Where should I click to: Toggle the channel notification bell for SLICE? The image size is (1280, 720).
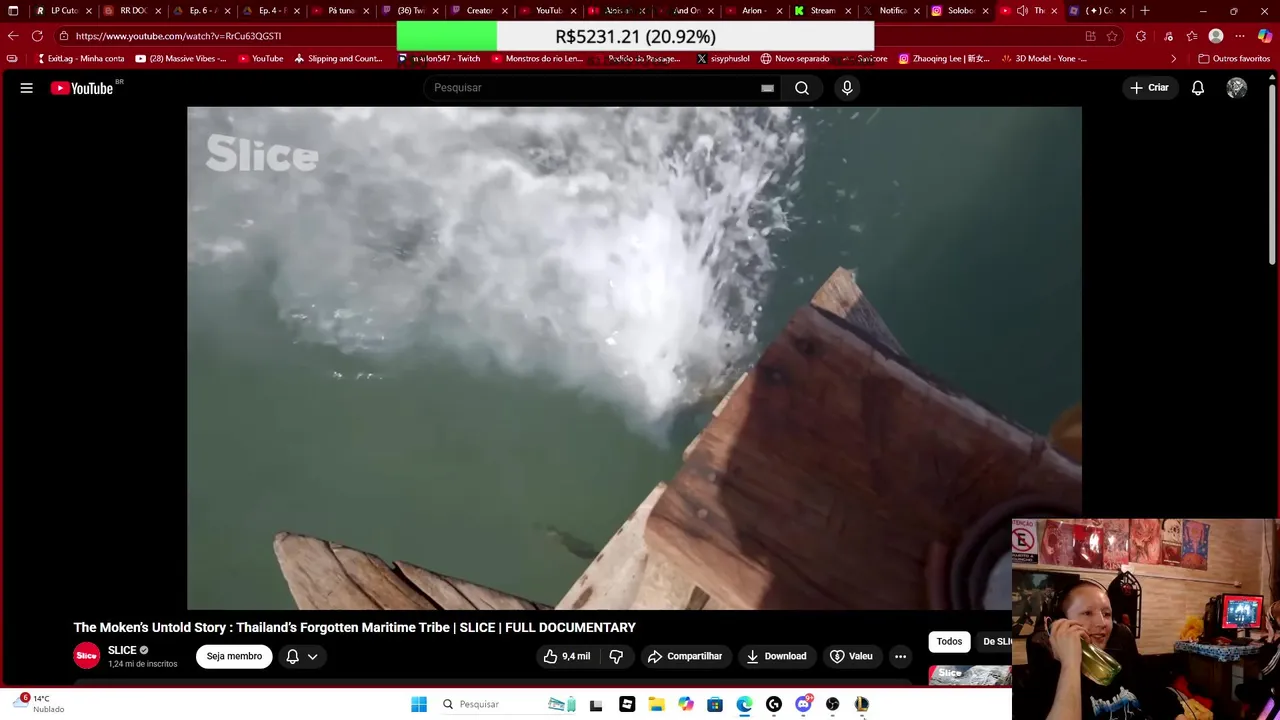(x=293, y=656)
